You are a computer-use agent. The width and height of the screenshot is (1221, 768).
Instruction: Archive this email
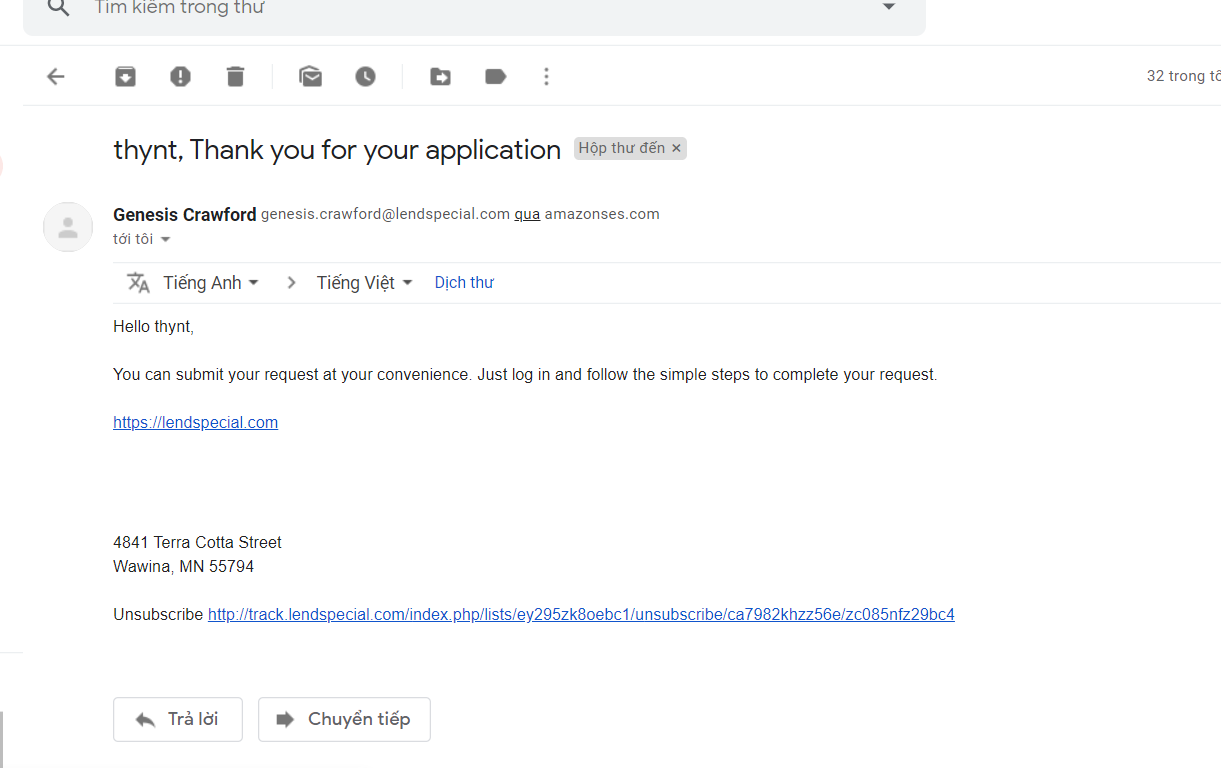[x=125, y=76]
